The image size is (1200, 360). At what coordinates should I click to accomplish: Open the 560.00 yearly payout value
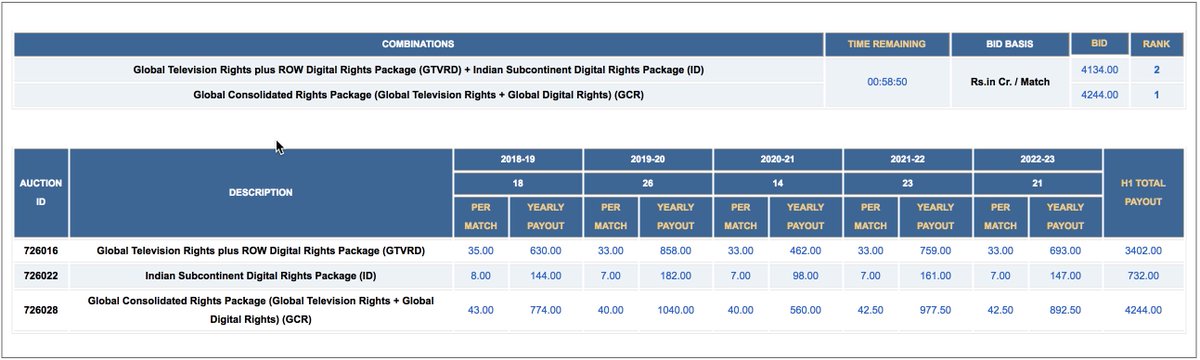(x=806, y=310)
